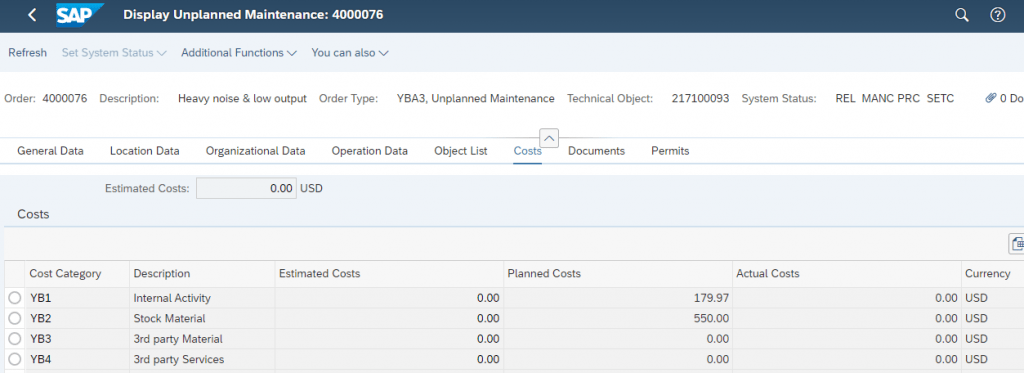Select the YB1 Internal Activity radio button
This screenshot has height=373, width=1024.
click(x=15, y=298)
